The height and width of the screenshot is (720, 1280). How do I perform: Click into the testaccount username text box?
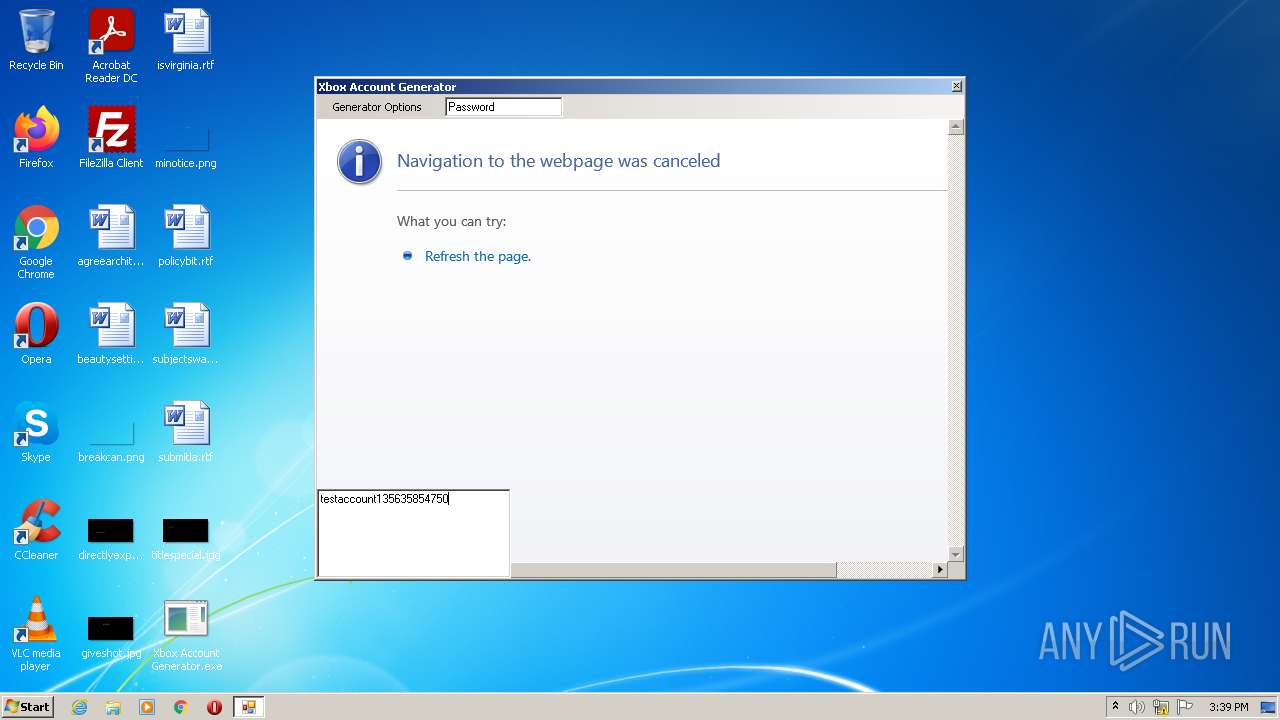click(x=413, y=533)
